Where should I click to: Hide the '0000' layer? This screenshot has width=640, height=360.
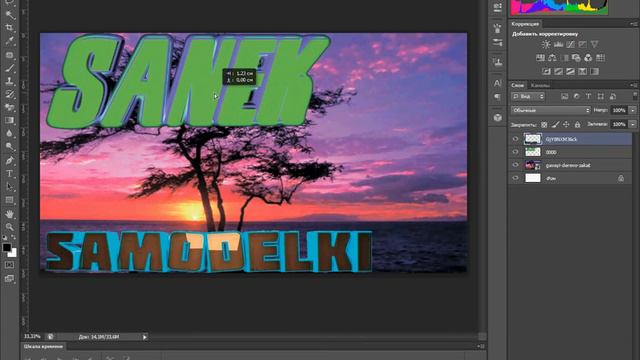[x=516, y=152]
